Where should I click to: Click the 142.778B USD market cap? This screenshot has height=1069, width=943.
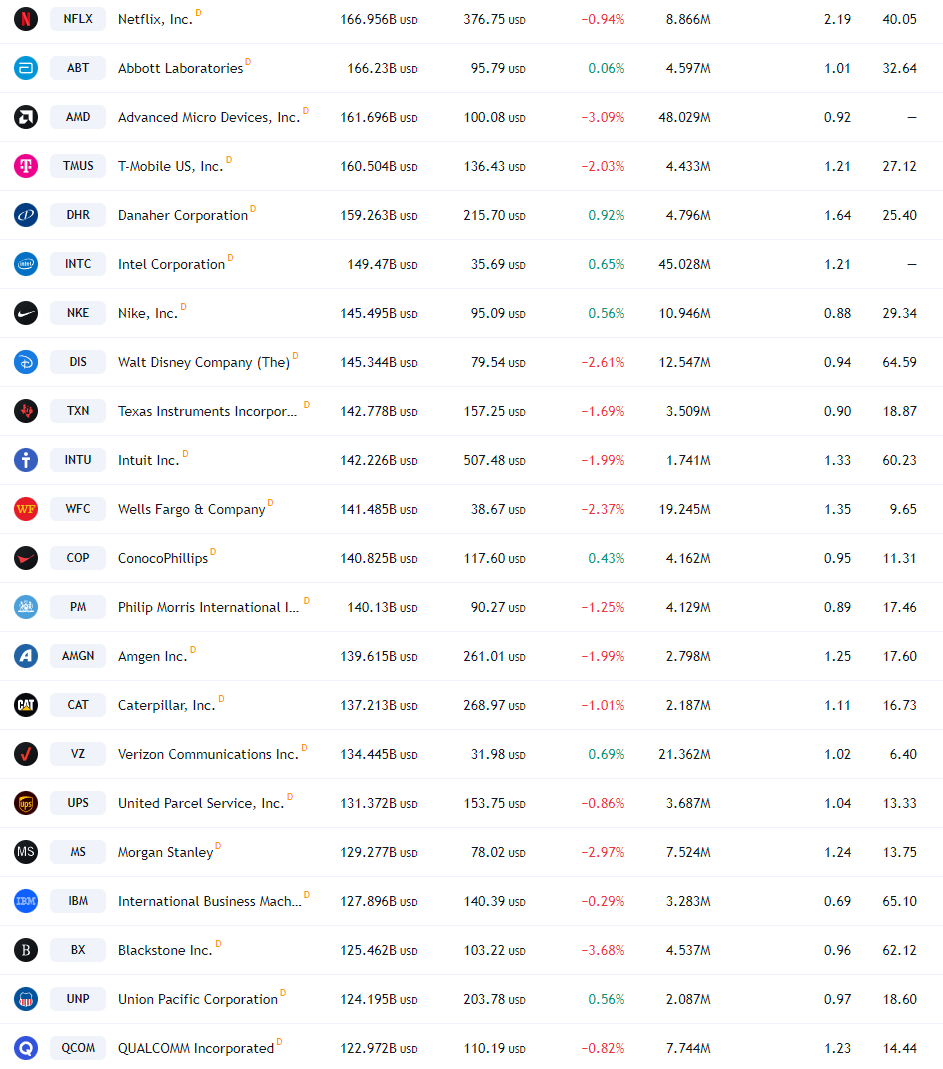pos(379,412)
